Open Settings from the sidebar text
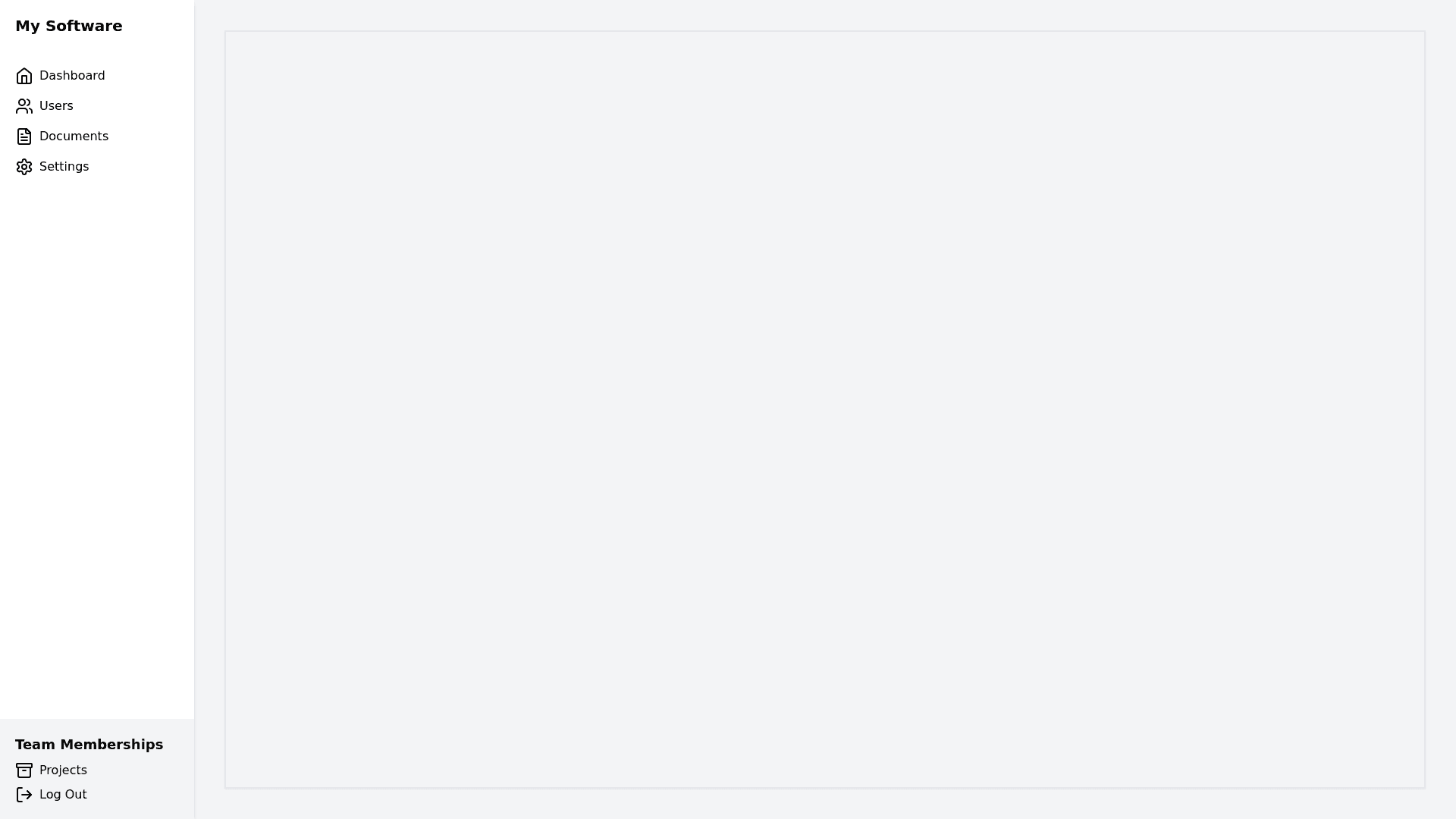Screen dimensions: 1456x819 64,167
